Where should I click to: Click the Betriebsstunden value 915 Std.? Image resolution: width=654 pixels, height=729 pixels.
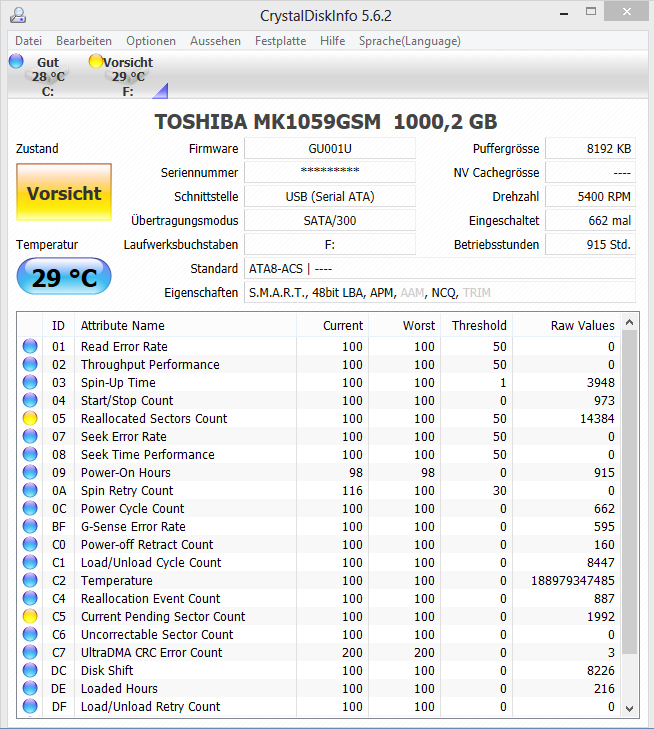click(x=590, y=244)
